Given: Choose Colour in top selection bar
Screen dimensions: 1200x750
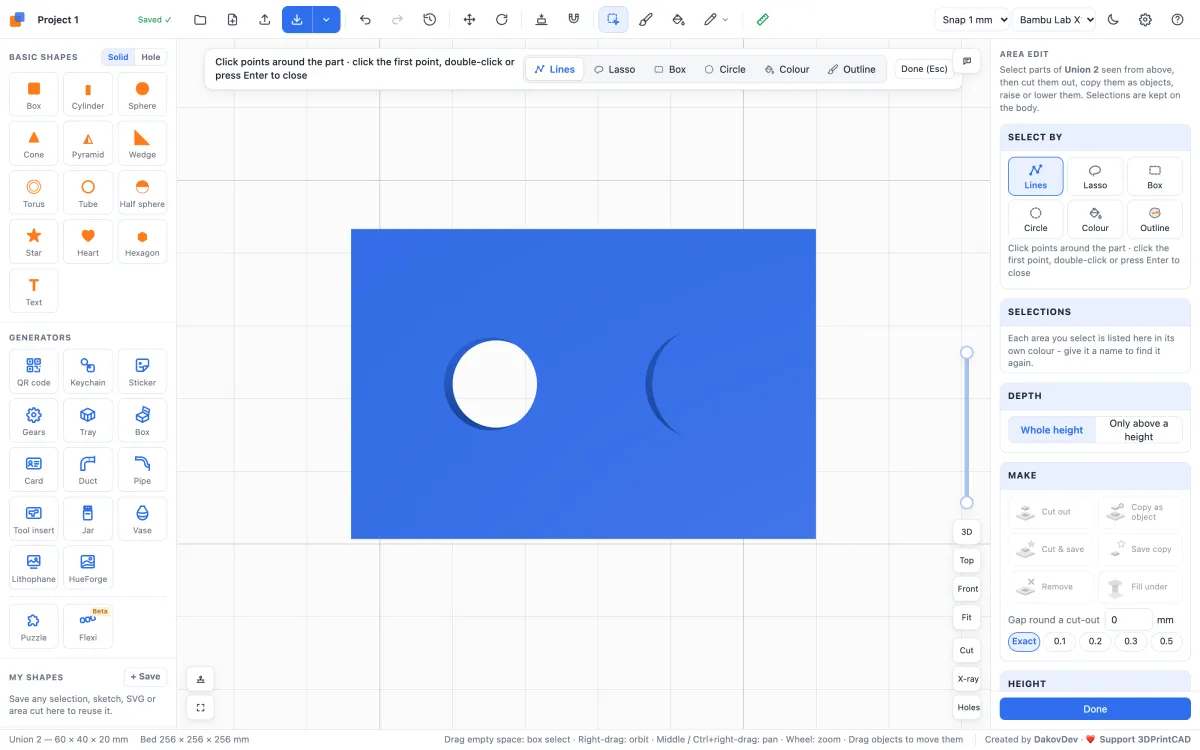Looking at the screenshot, I should [x=787, y=69].
